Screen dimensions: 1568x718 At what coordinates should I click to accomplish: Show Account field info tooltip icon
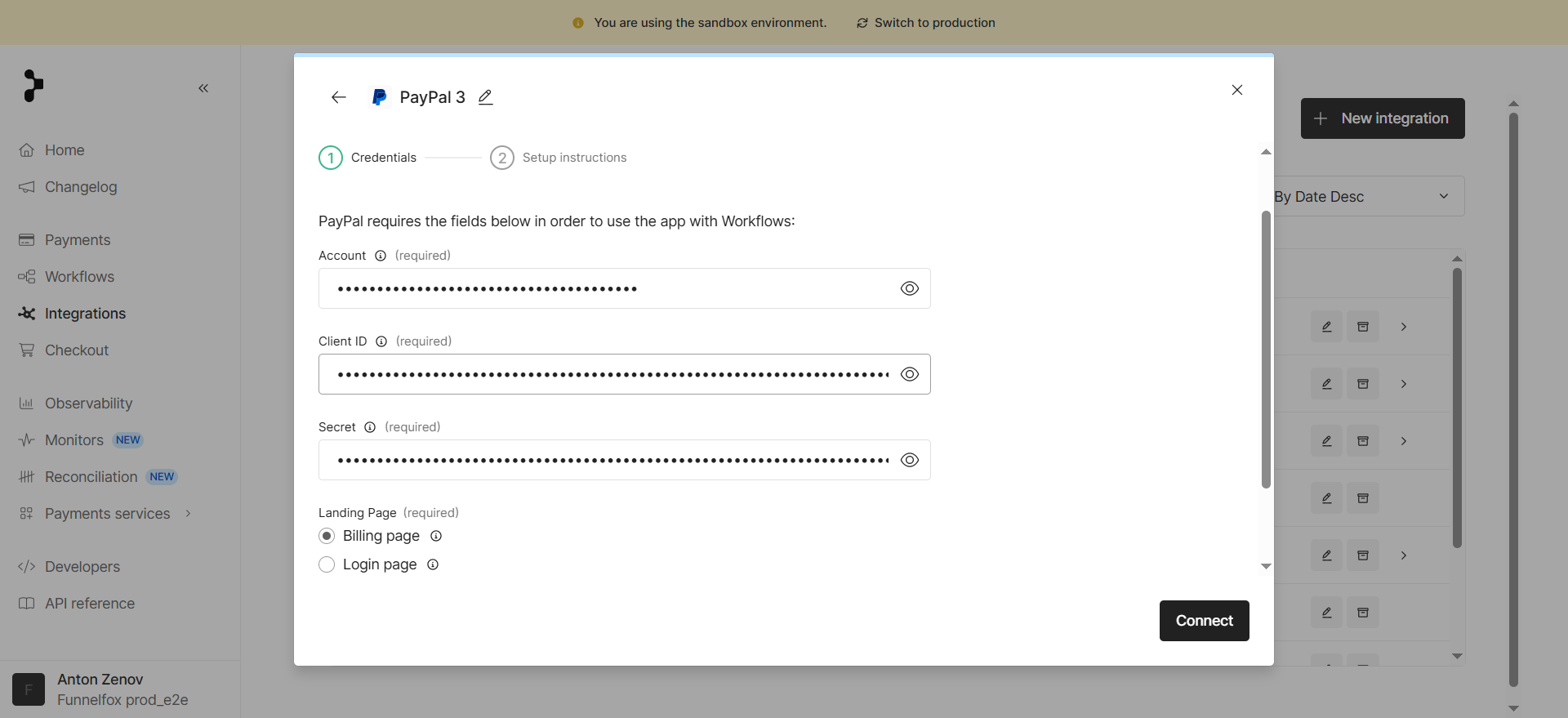point(381,256)
